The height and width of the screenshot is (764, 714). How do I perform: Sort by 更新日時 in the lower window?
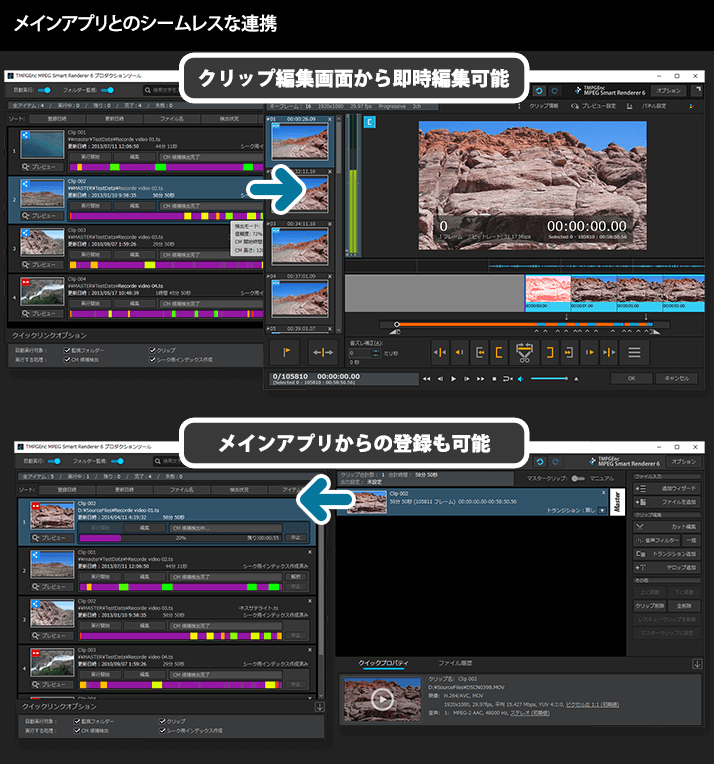tap(124, 490)
